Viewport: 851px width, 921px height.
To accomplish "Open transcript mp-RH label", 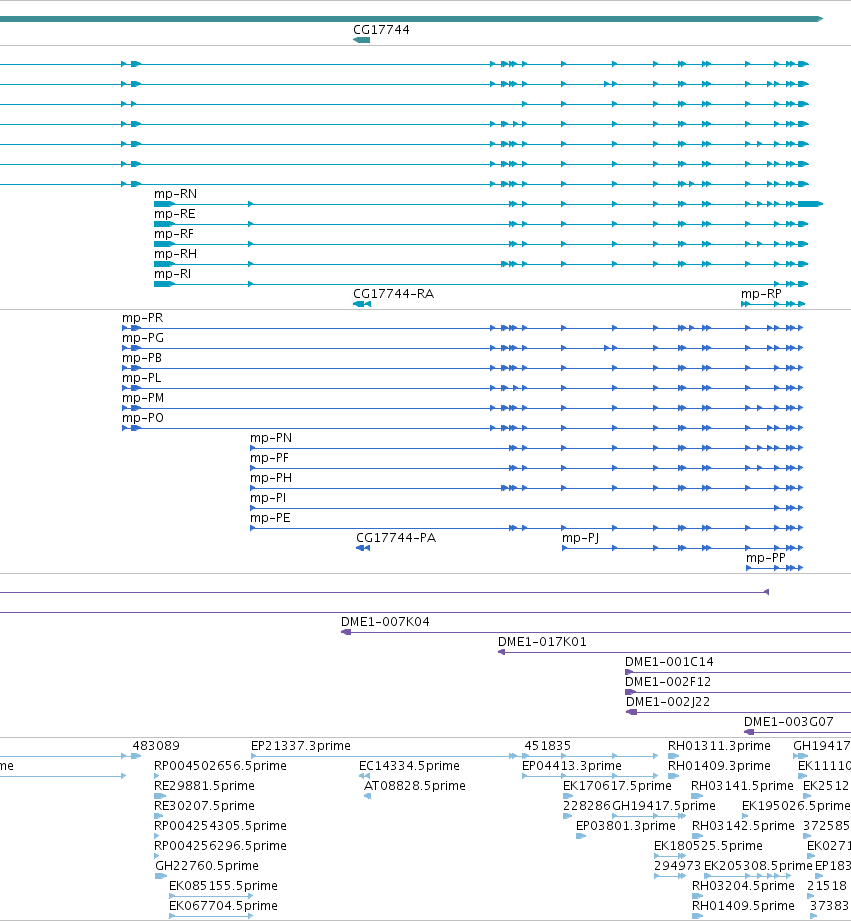I will [x=175, y=254].
